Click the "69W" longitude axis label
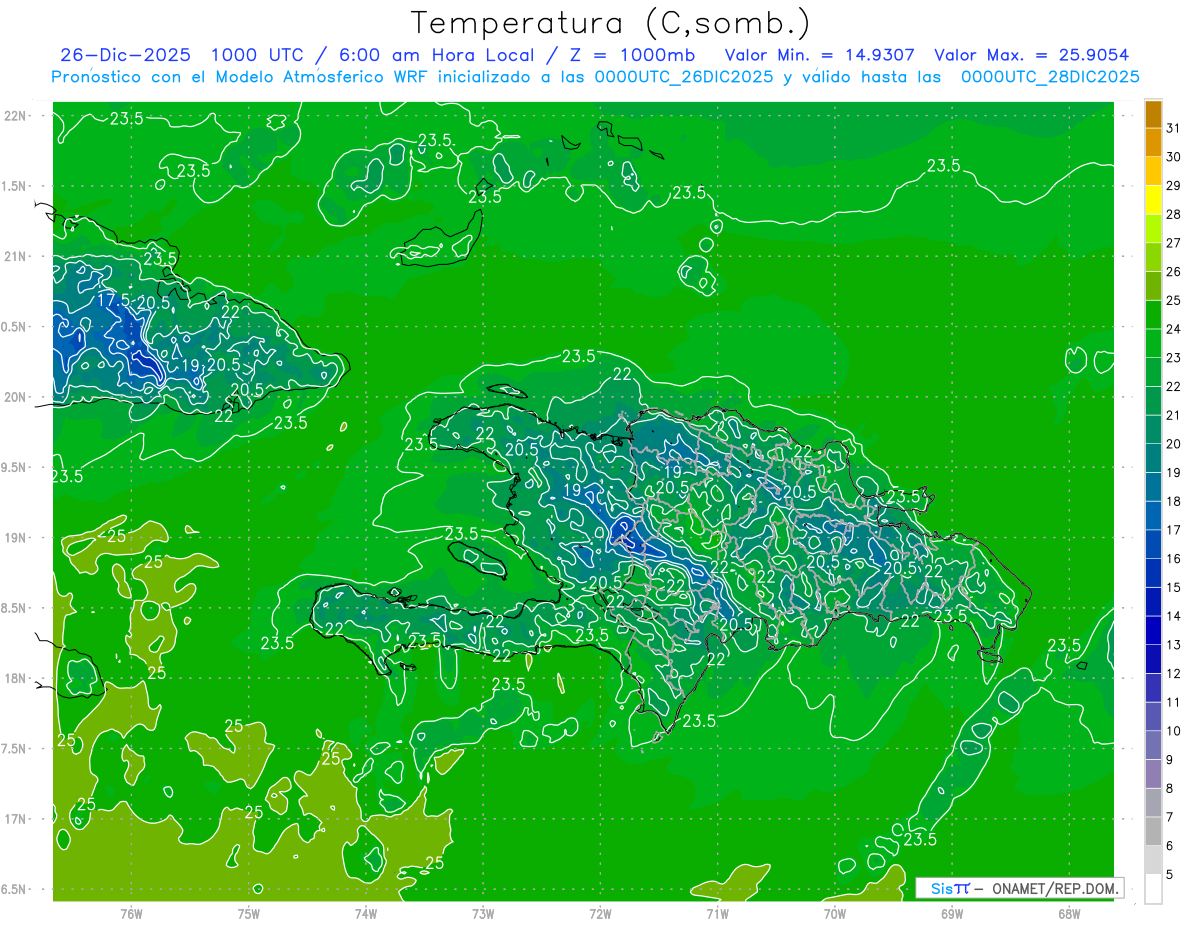This screenshot has height=927, width=1200. coord(952,913)
